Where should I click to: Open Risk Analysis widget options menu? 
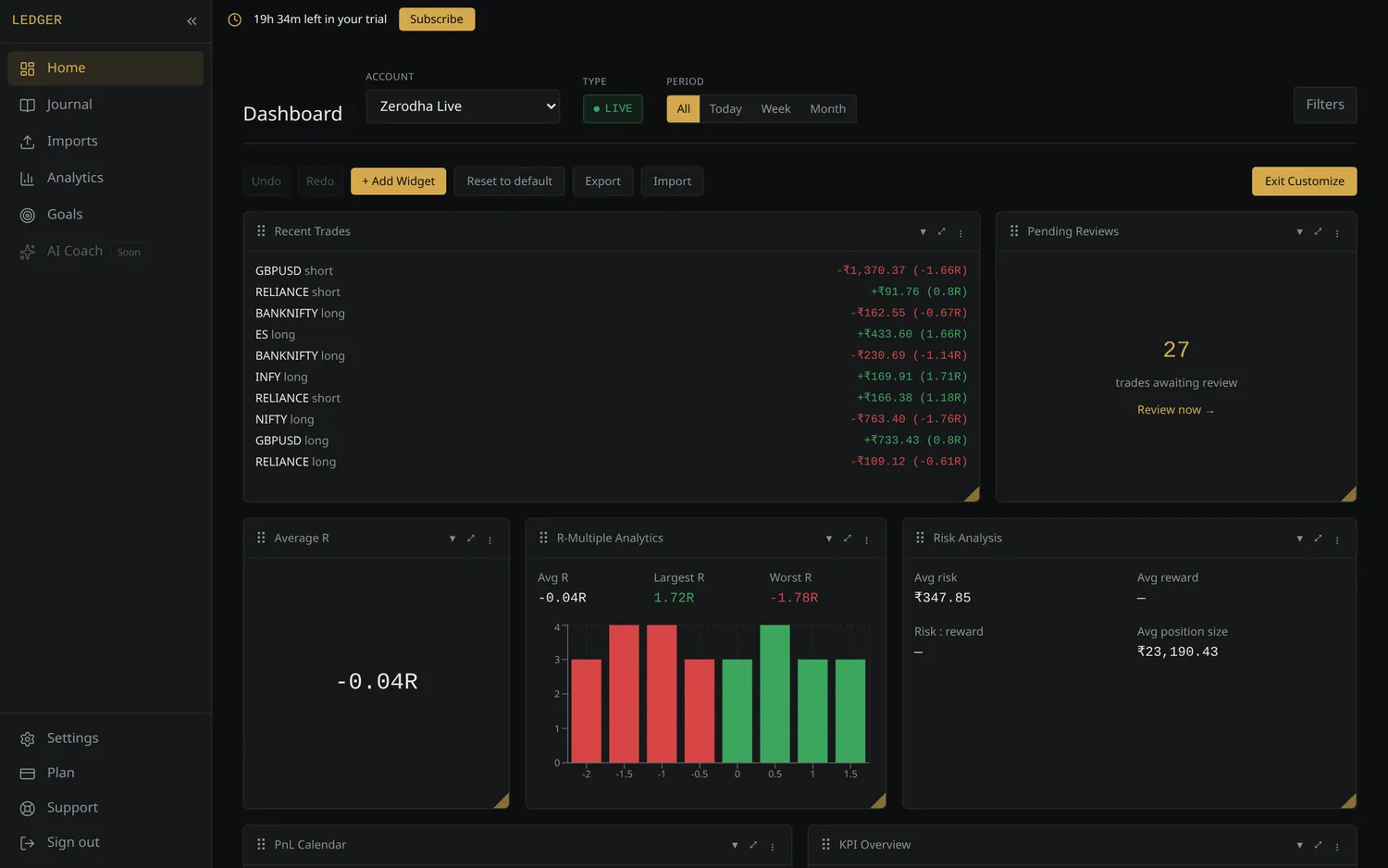(x=1337, y=539)
